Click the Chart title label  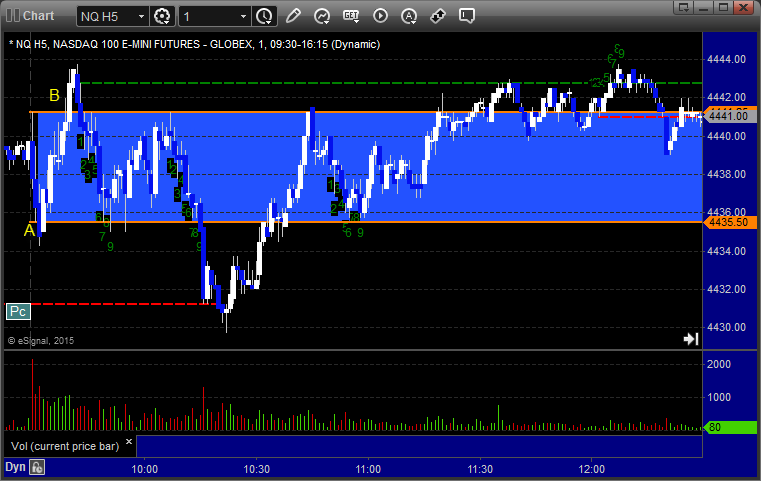pyautogui.click(x=39, y=16)
